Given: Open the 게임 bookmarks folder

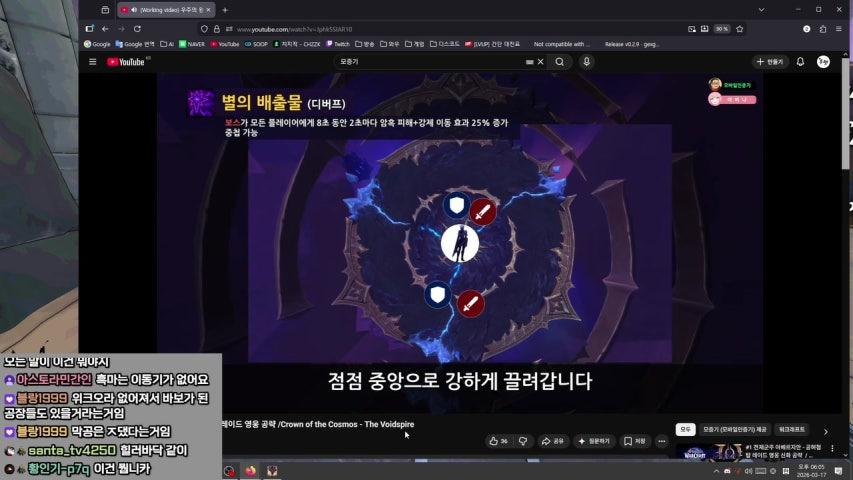Looking at the screenshot, I should pyautogui.click(x=415, y=44).
